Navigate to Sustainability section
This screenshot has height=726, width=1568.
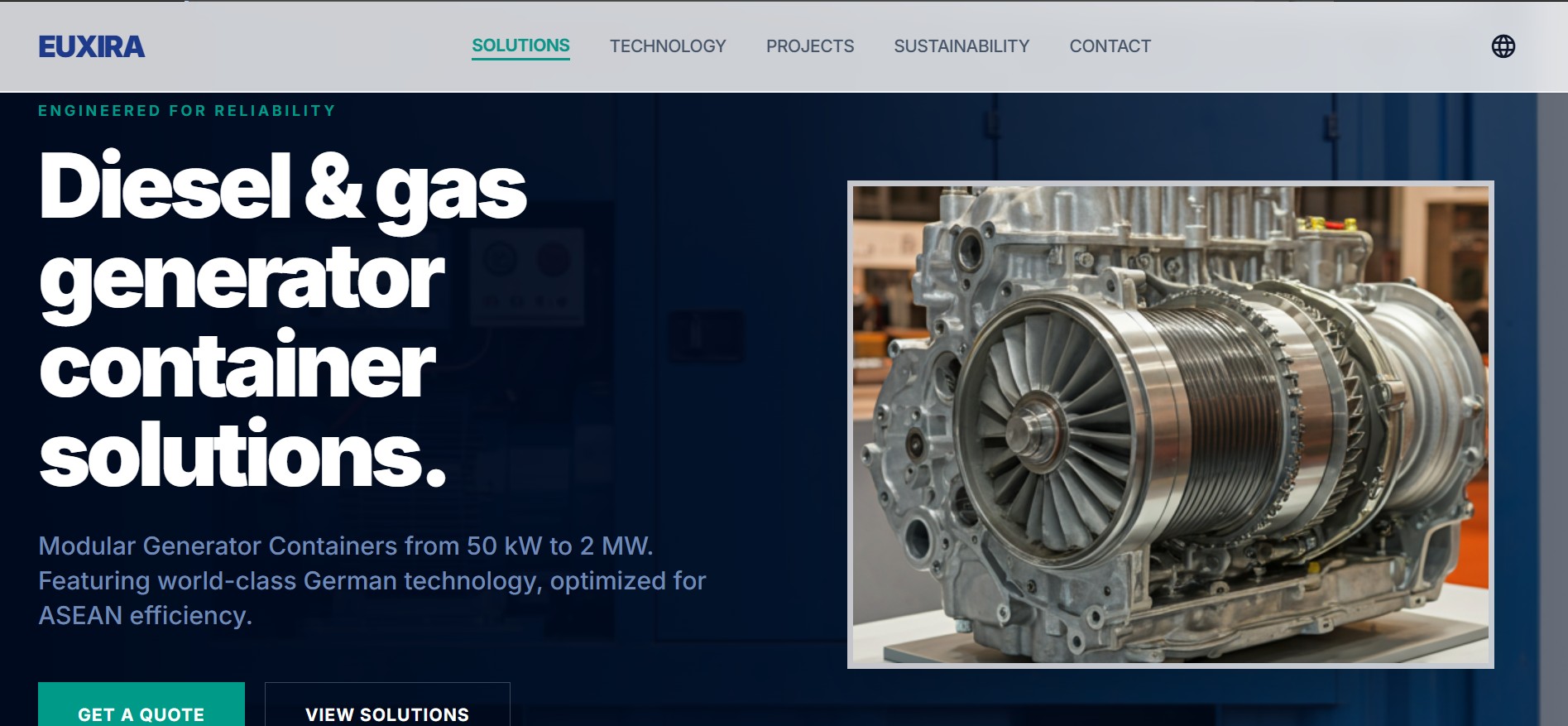[961, 46]
